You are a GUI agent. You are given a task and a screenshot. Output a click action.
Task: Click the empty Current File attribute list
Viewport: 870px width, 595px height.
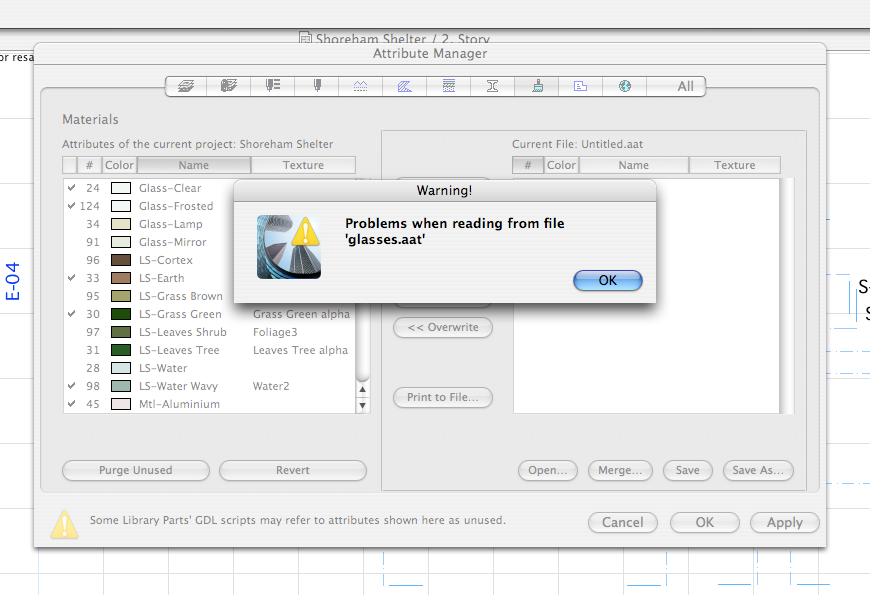point(646,358)
